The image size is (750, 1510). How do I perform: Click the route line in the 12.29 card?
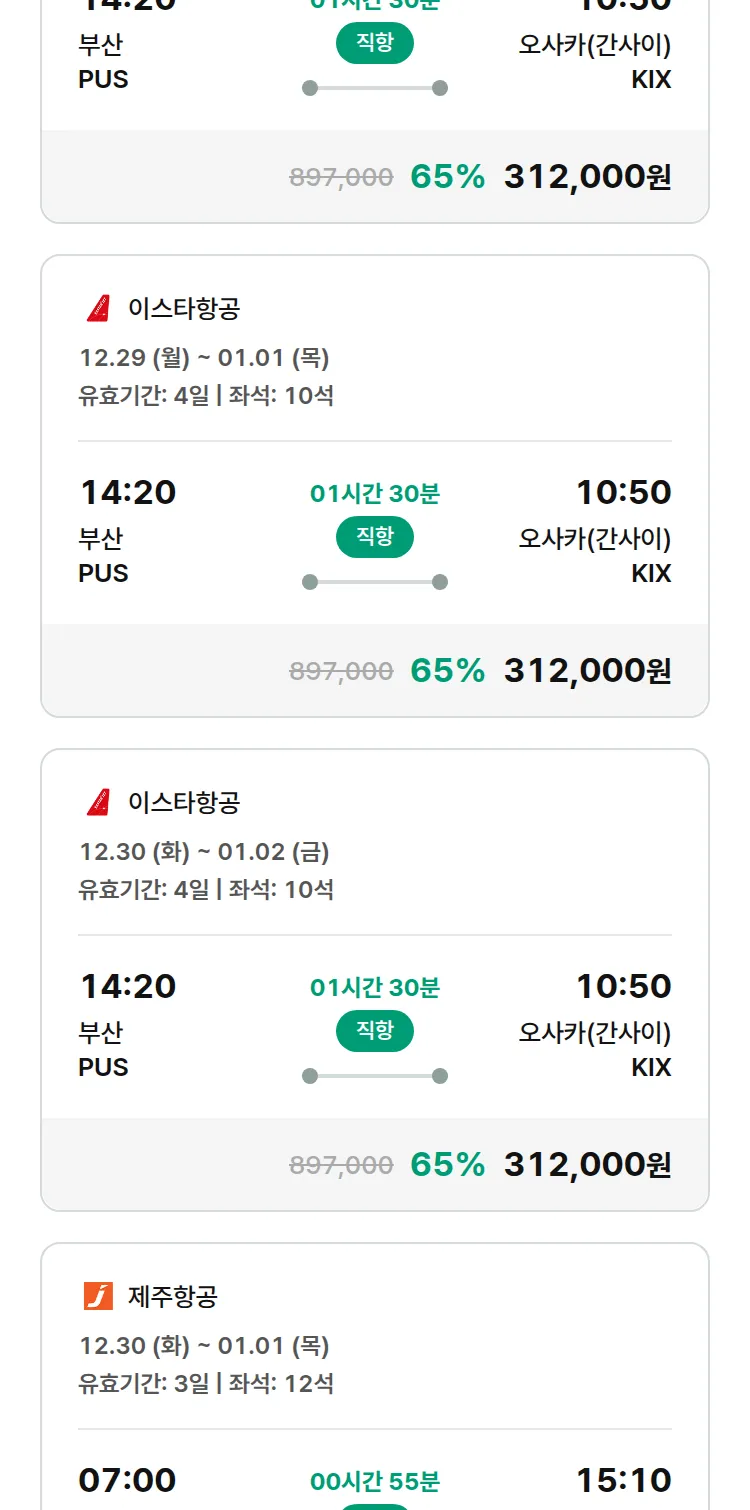(x=375, y=582)
